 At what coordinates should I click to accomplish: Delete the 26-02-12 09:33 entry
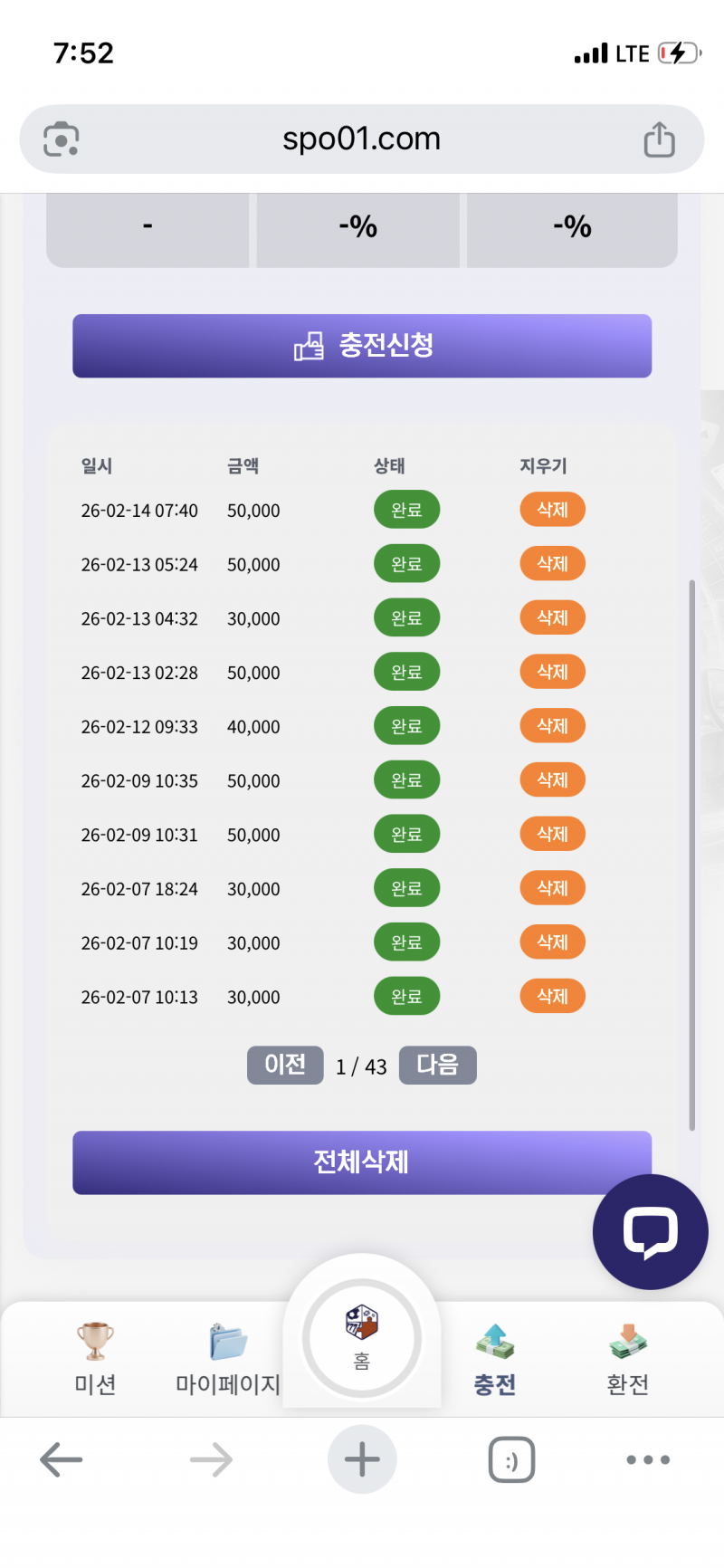pos(552,726)
